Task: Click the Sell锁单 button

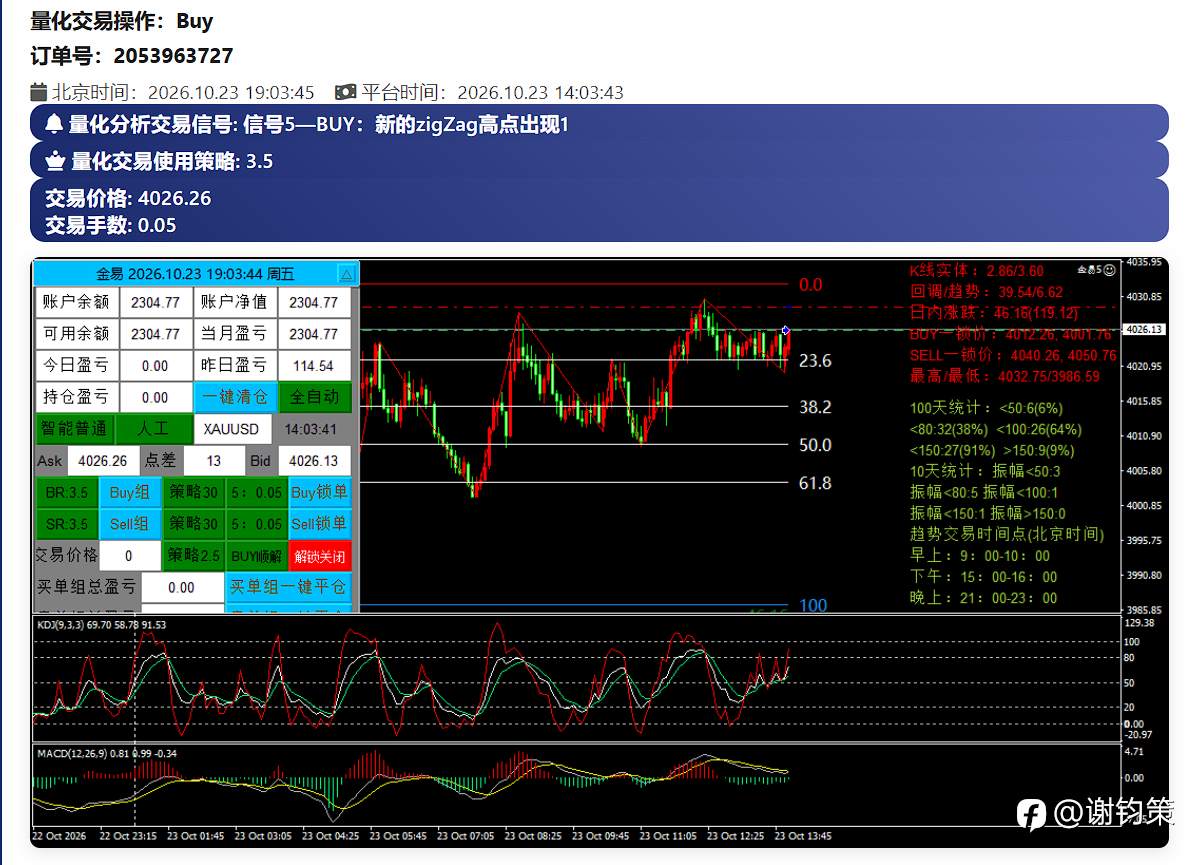Action: (x=320, y=524)
